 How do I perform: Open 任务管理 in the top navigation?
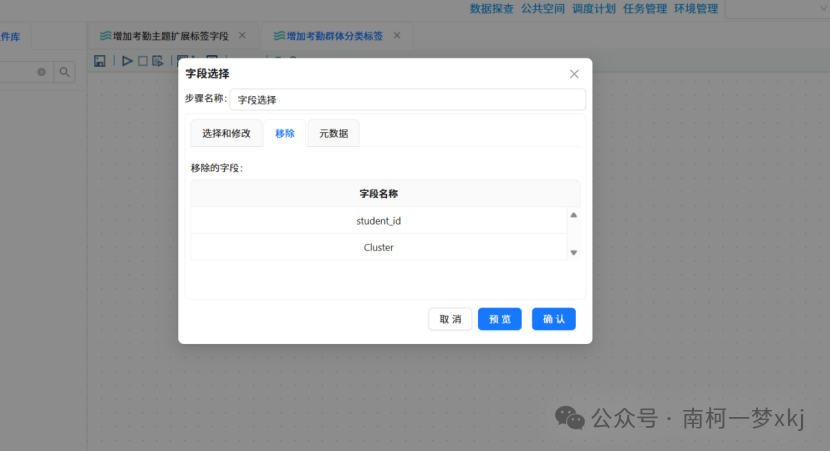click(645, 8)
